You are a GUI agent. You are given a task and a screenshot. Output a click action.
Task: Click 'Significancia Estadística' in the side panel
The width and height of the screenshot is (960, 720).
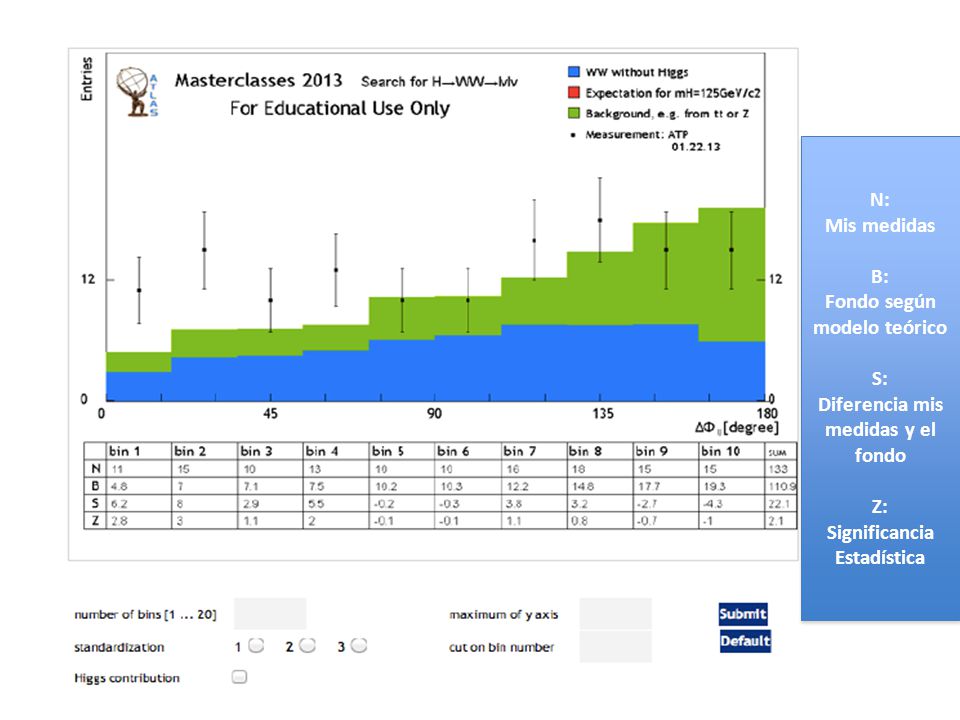click(880, 545)
